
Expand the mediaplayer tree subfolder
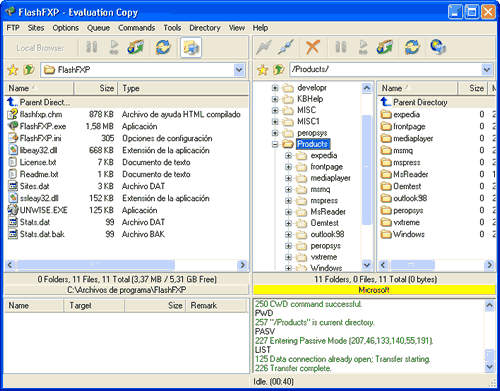click(x=288, y=178)
